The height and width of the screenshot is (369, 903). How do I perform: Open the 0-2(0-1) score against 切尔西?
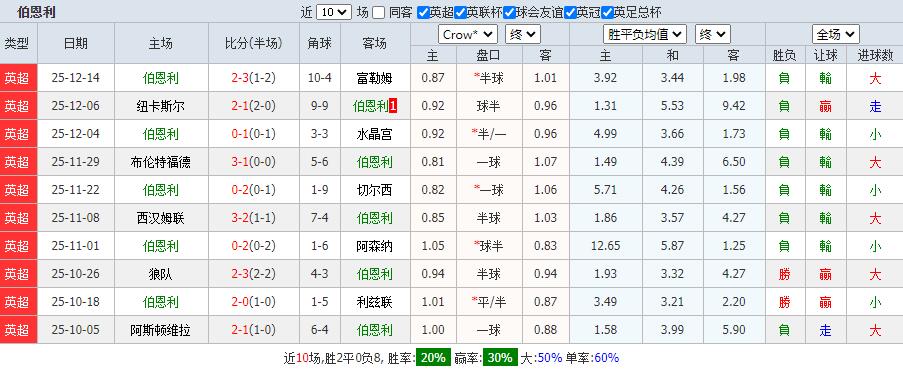point(253,190)
